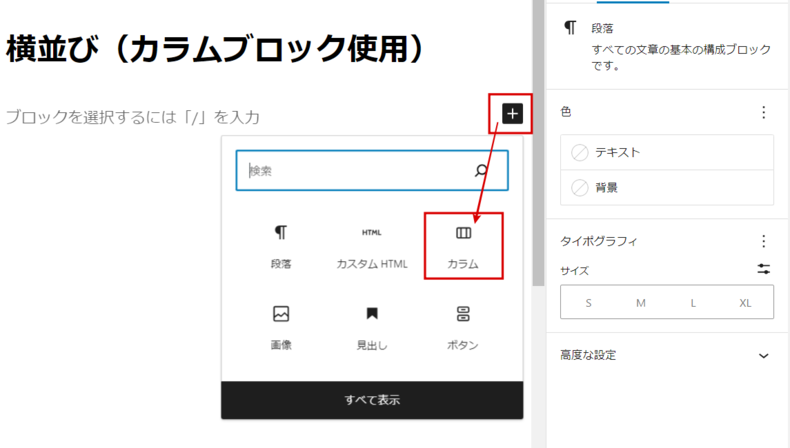The height and width of the screenshot is (448, 790).
Task: Open the テキスト color picker
Action: tap(667, 152)
